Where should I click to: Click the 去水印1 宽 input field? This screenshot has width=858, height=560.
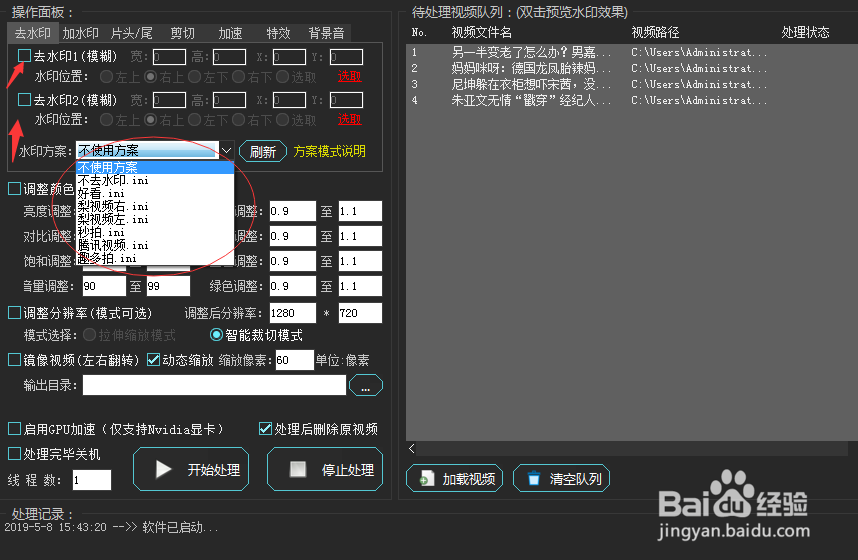pyautogui.click(x=169, y=56)
